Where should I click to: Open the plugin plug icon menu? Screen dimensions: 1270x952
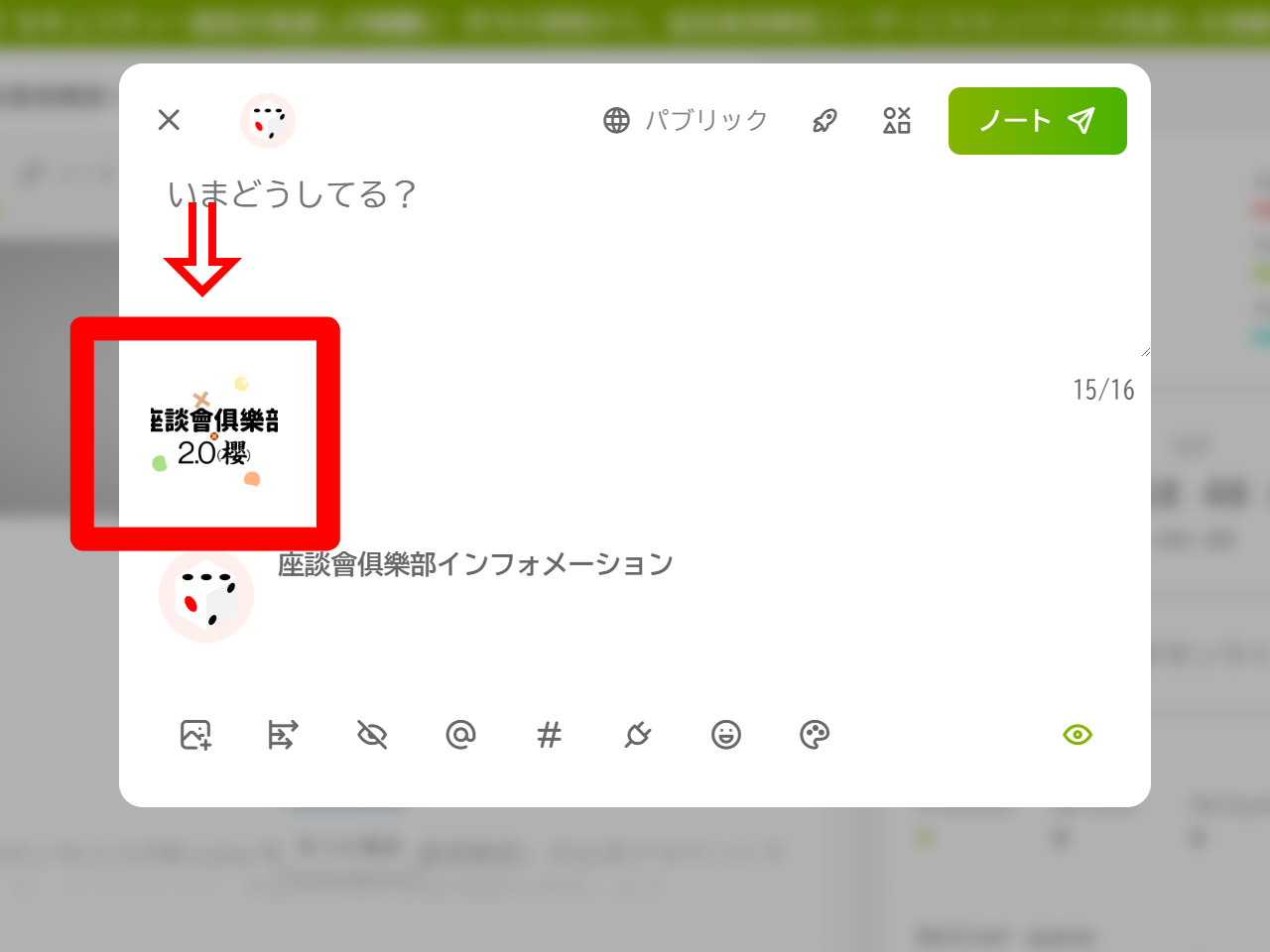click(x=637, y=735)
